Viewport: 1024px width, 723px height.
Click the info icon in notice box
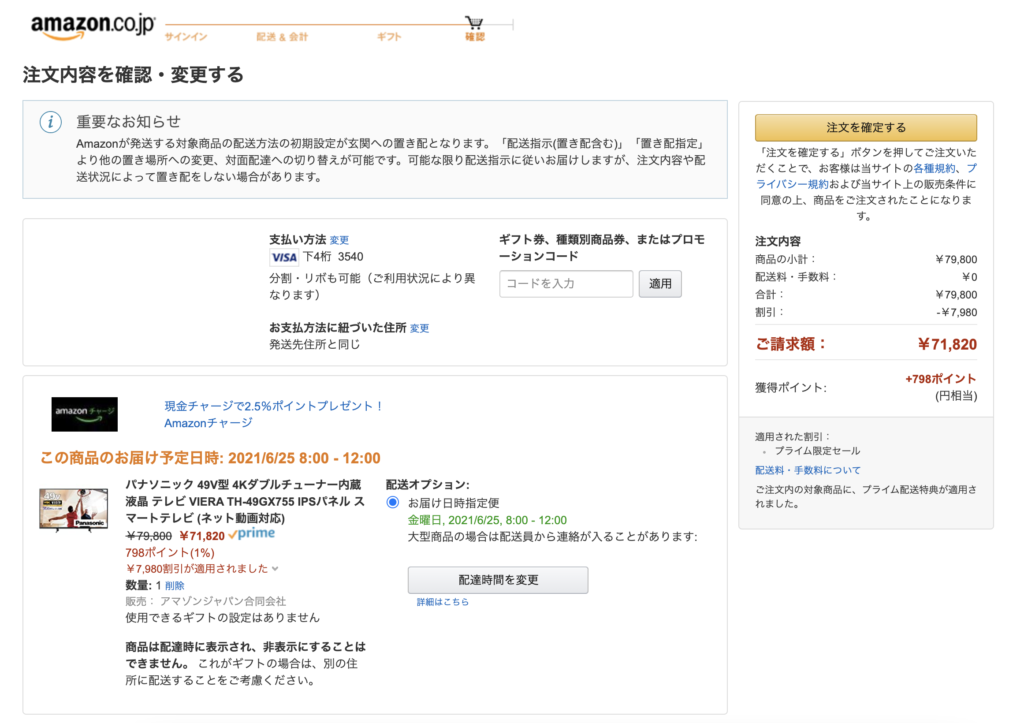[50, 122]
